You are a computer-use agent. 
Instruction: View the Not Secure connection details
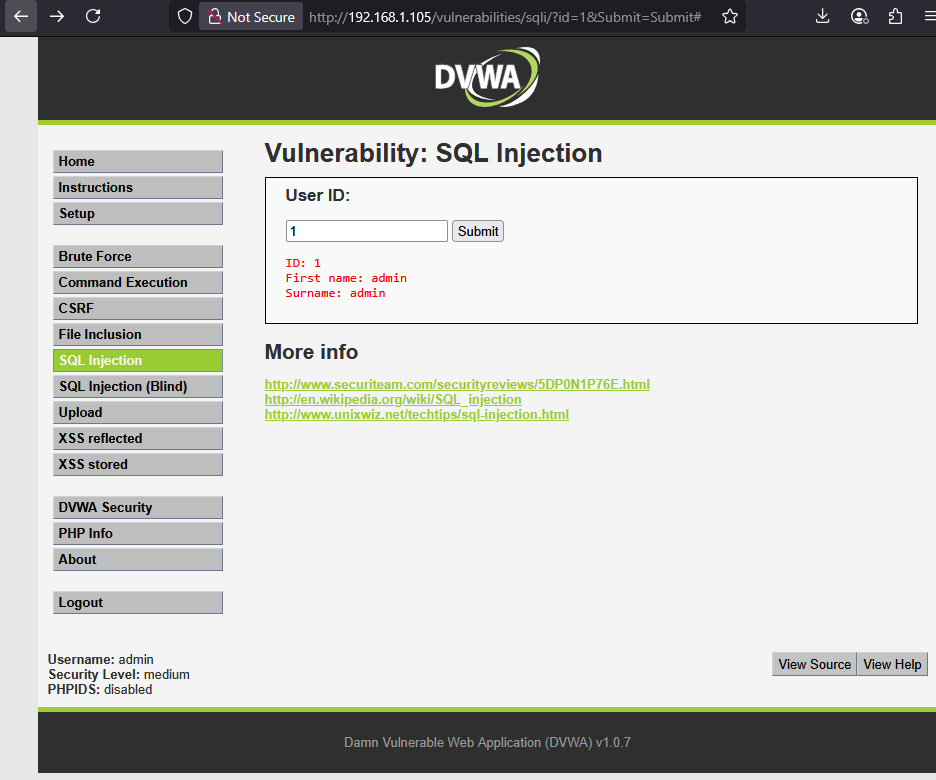[x=250, y=16]
